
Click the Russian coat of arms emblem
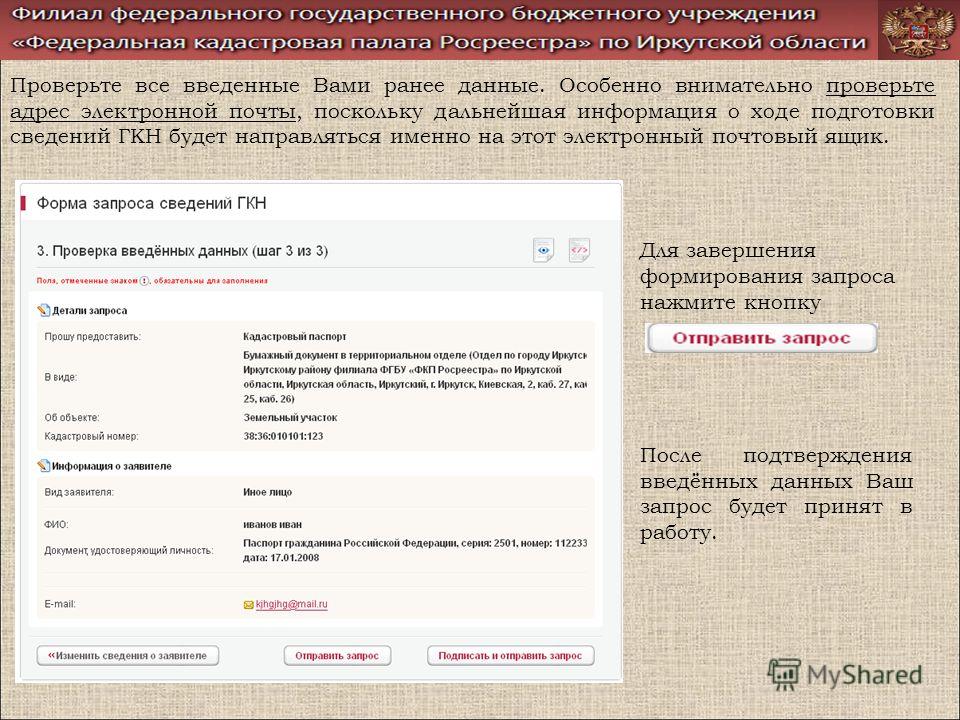[x=917, y=30]
